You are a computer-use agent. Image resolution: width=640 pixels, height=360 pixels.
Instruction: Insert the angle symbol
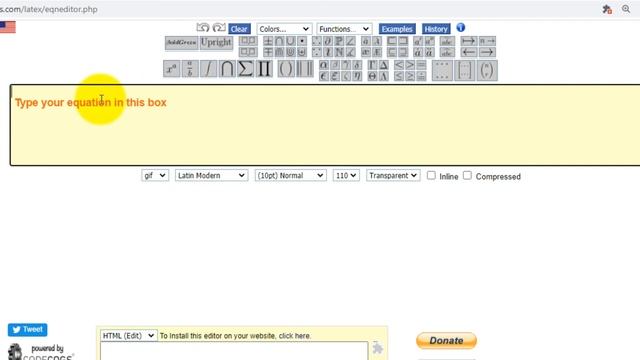[351, 41]
